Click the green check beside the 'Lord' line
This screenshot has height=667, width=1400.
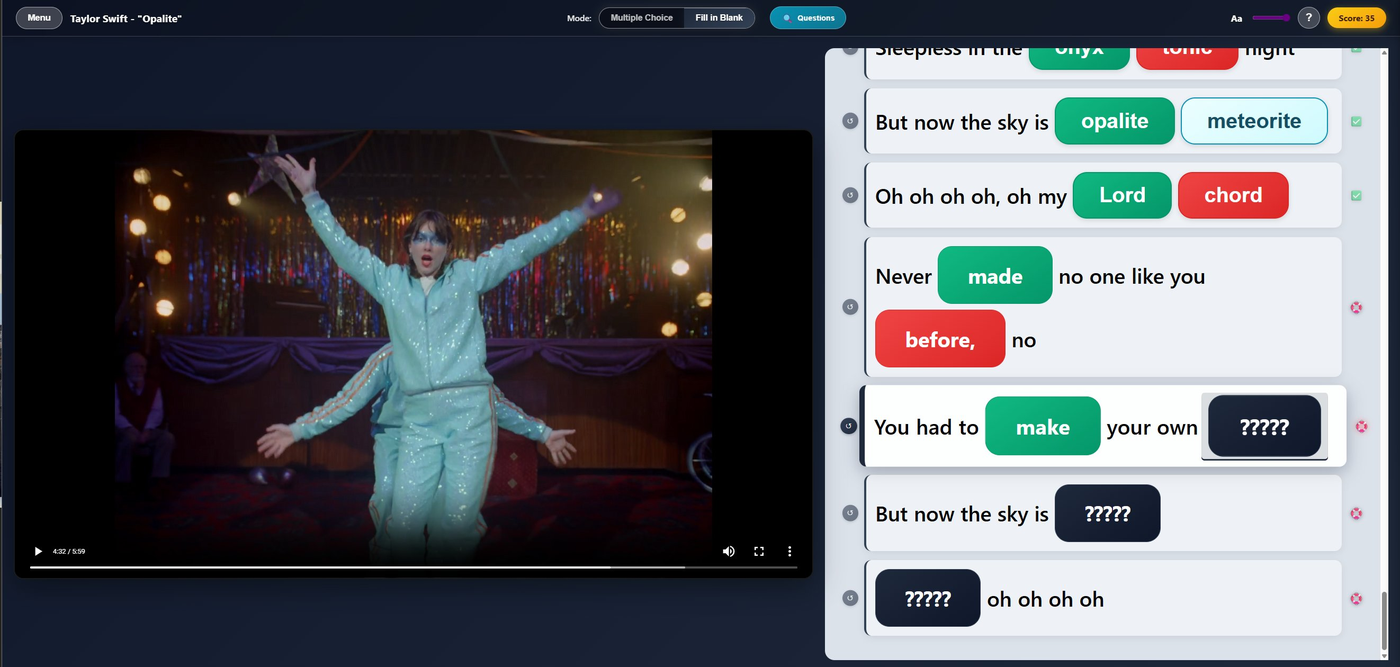(1356, 195)
